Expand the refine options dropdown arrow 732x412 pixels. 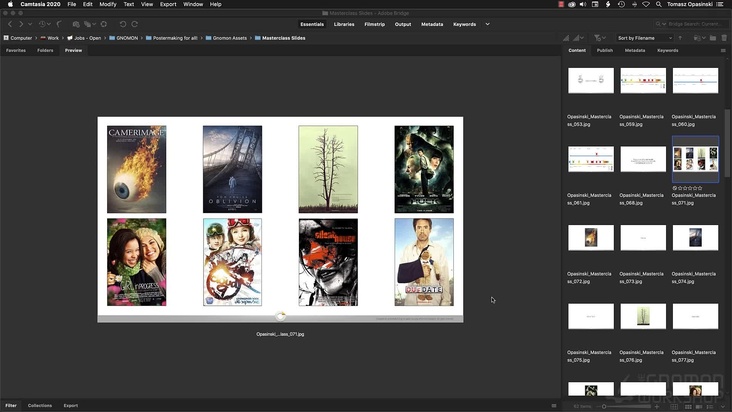coord(94,24)
